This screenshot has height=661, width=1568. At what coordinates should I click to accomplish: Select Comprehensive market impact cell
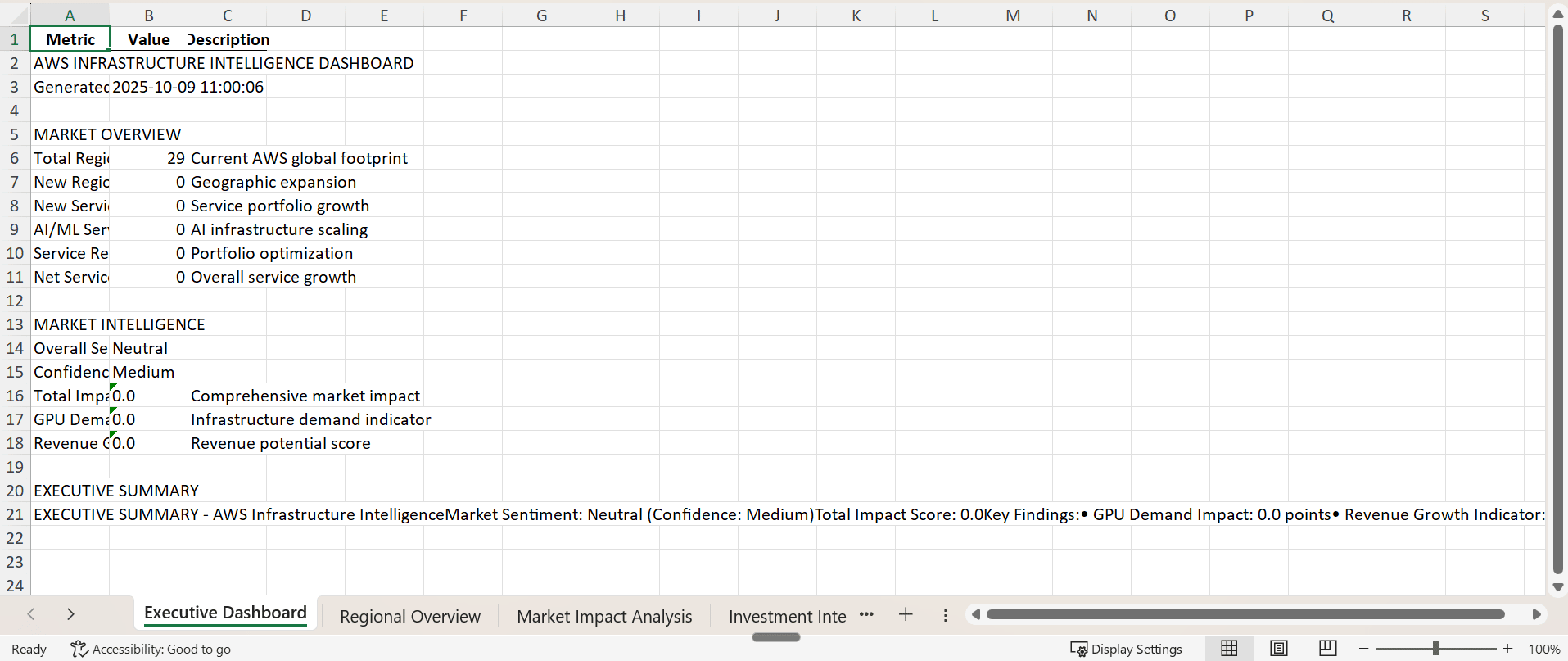coord(305,396)
